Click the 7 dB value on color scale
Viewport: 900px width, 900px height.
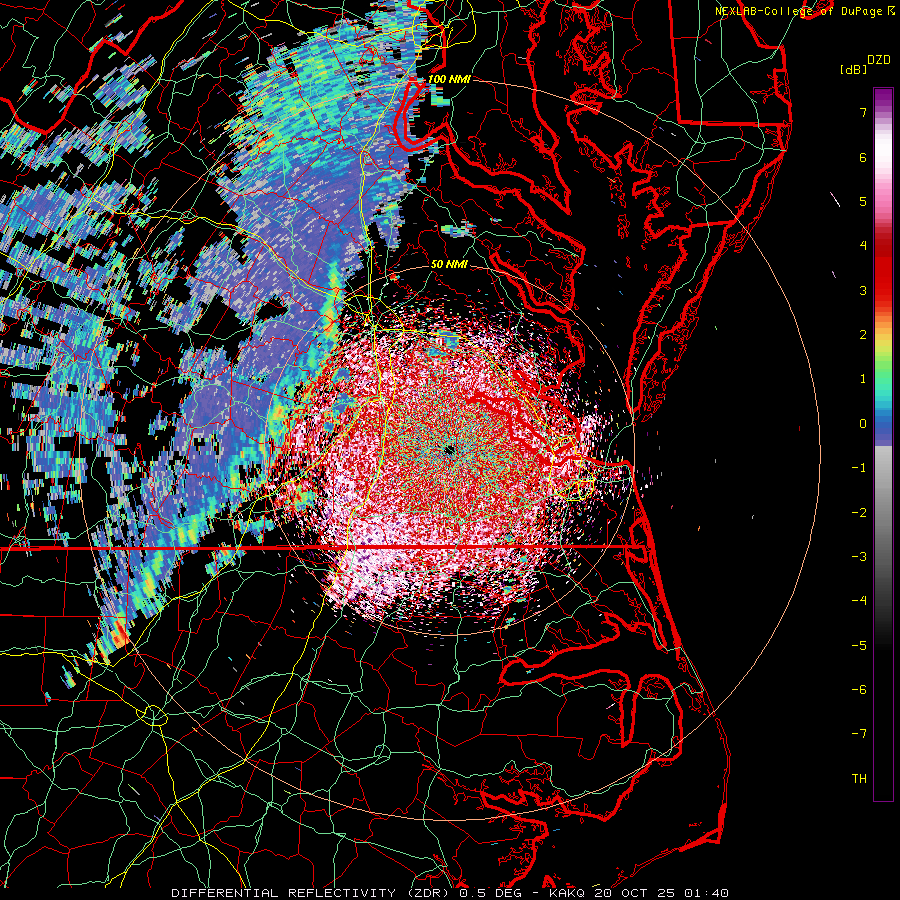[x=863, y=112]
